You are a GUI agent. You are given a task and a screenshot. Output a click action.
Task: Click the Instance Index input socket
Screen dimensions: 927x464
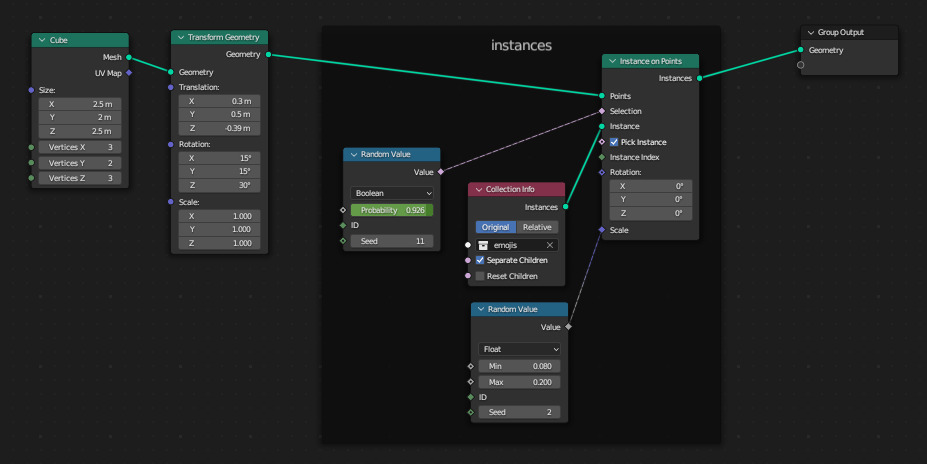(x=602, y=157)
